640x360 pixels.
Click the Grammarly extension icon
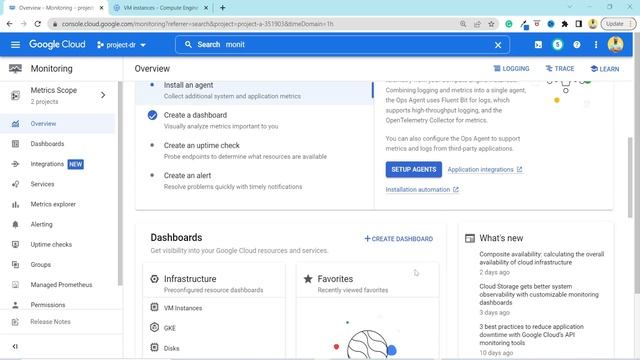(509, 24)
